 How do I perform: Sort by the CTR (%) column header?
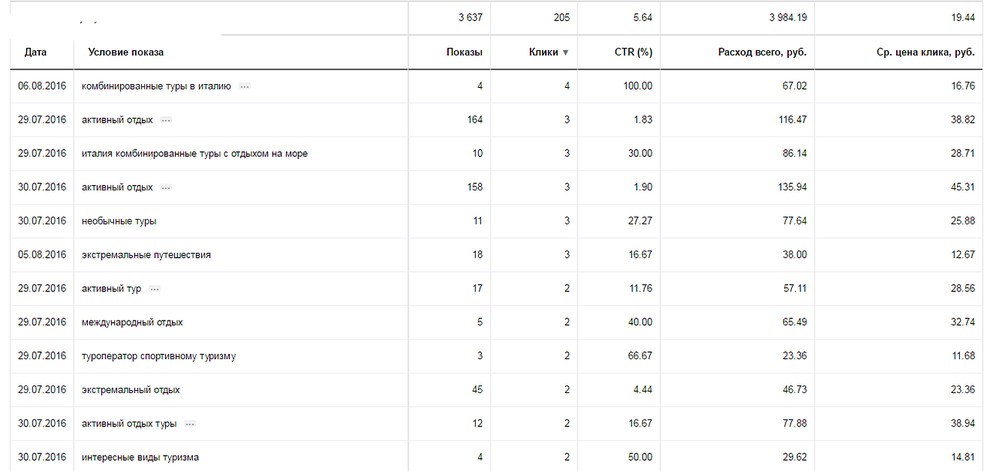click(x=633, y=52)
